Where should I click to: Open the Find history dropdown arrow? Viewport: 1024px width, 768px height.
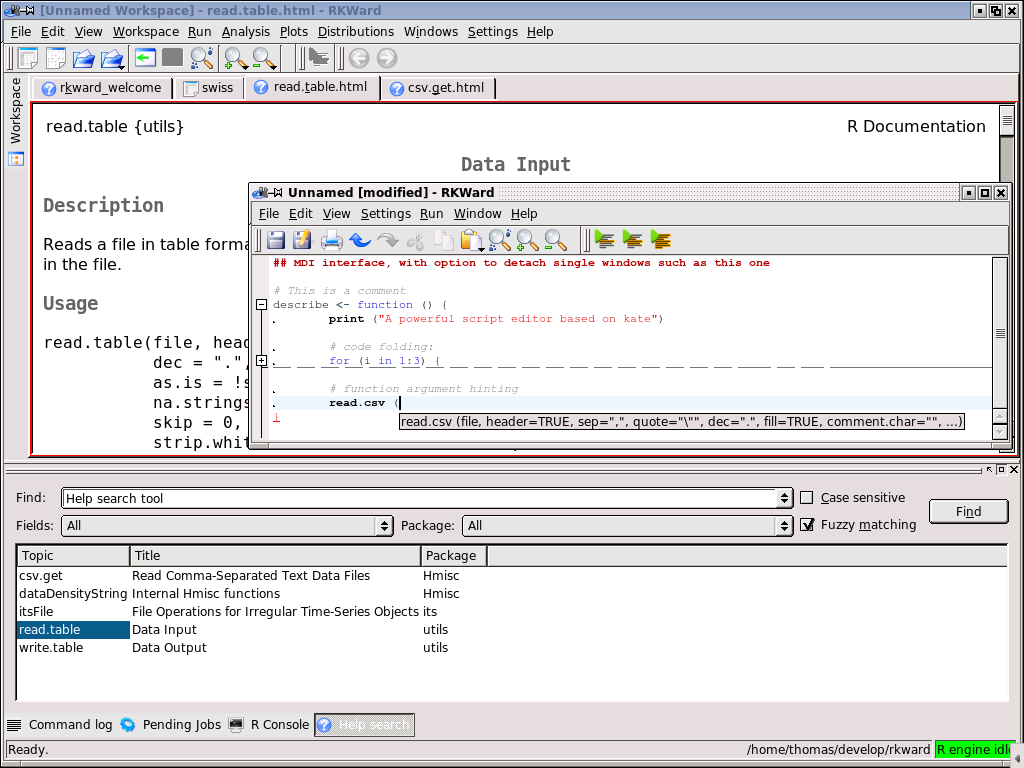[x=784, y=498]
